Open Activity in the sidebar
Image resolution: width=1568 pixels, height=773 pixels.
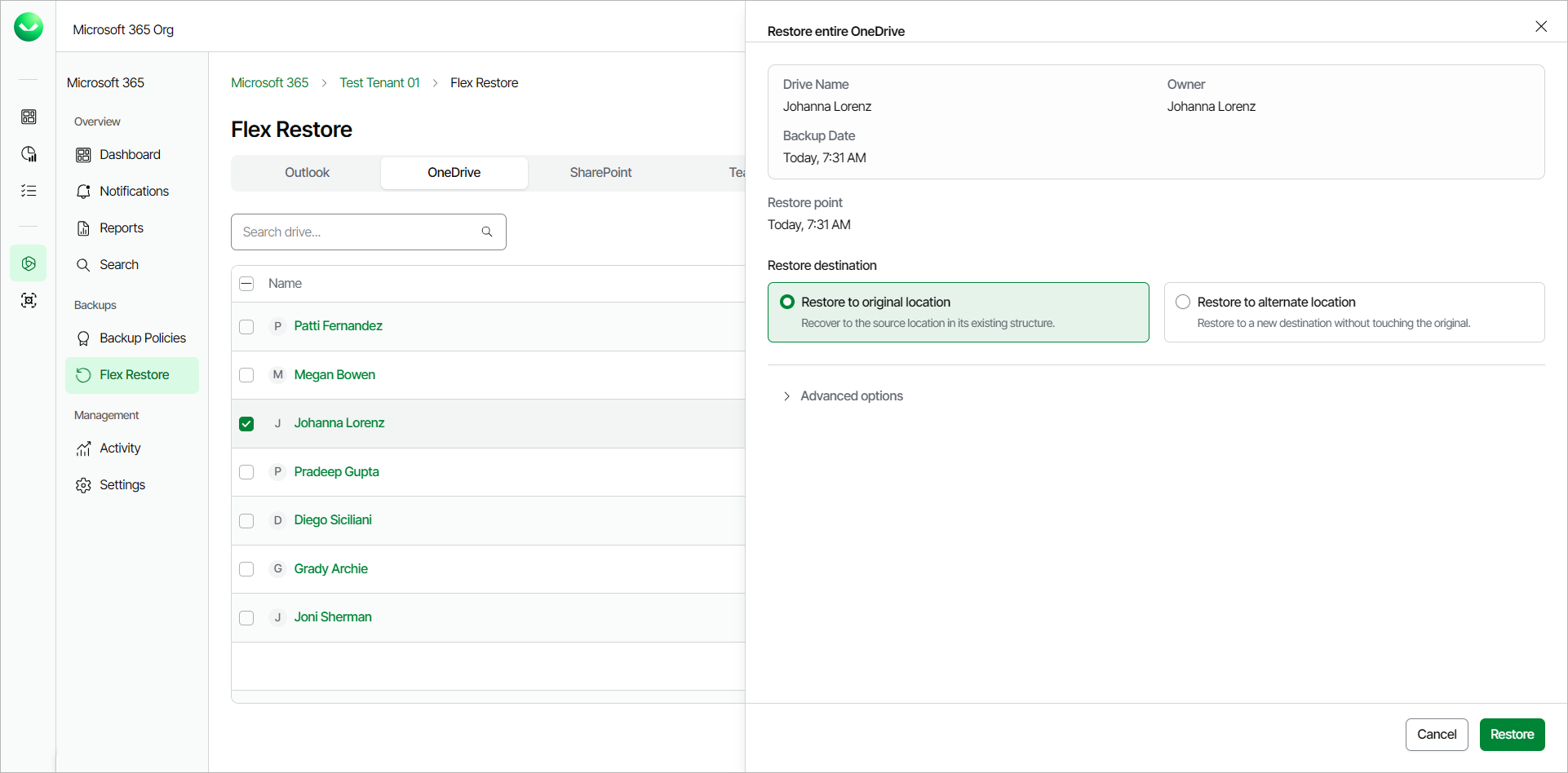pos(132,448)
